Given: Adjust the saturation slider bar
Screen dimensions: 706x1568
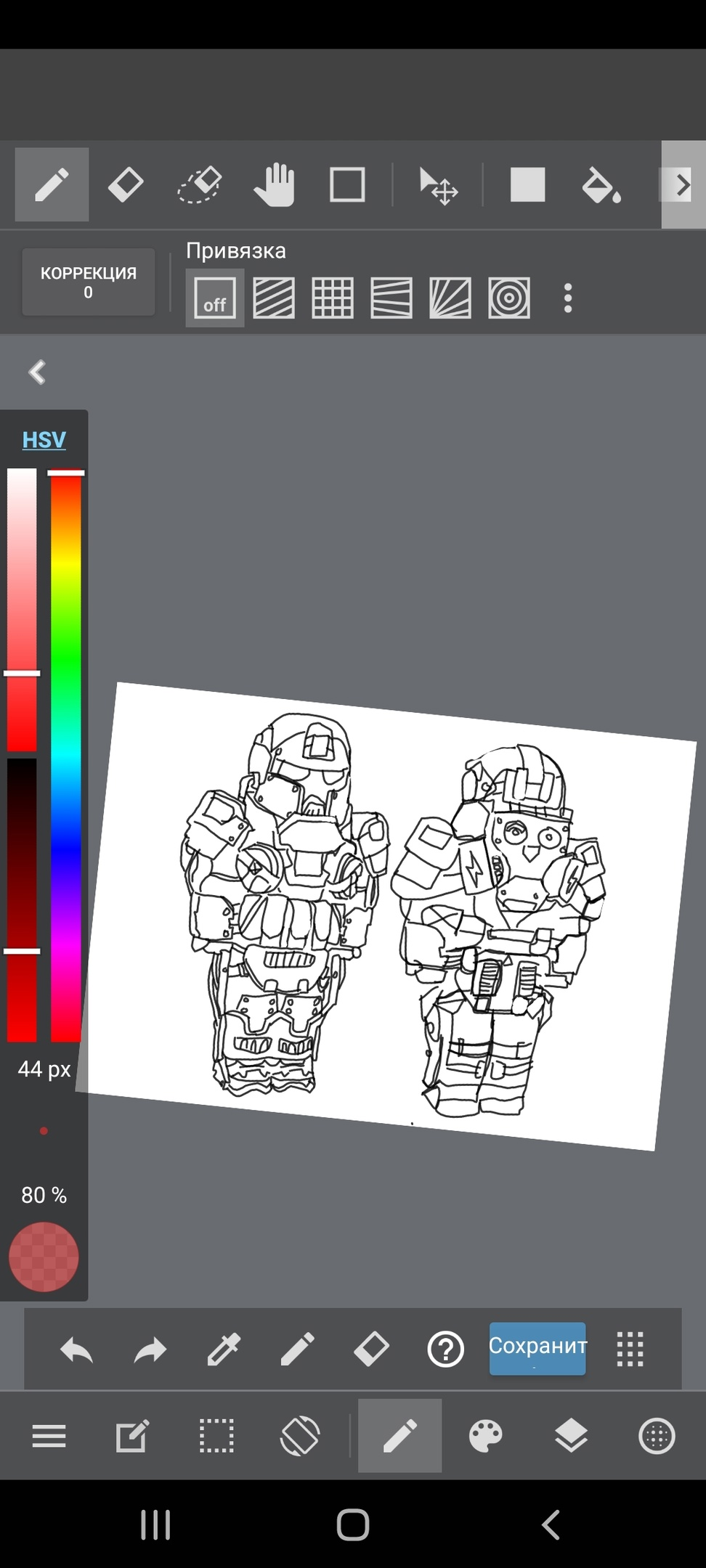Looking at the screenshot, I should coord(22,610).
